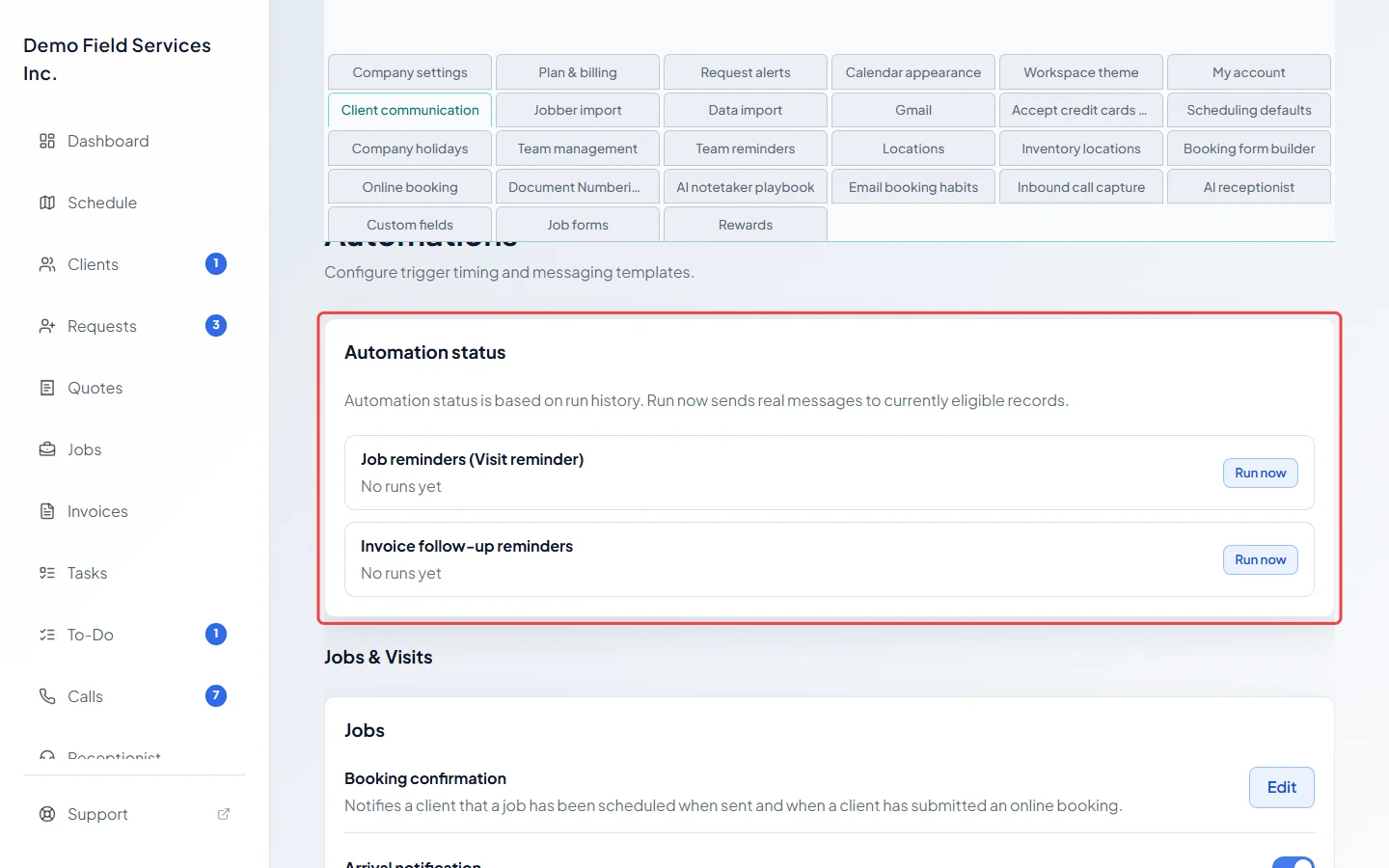The height and width of the screenshot is (868, 1389).
Task: Click the Calls phone icon
Action: [x=47, y=696]
